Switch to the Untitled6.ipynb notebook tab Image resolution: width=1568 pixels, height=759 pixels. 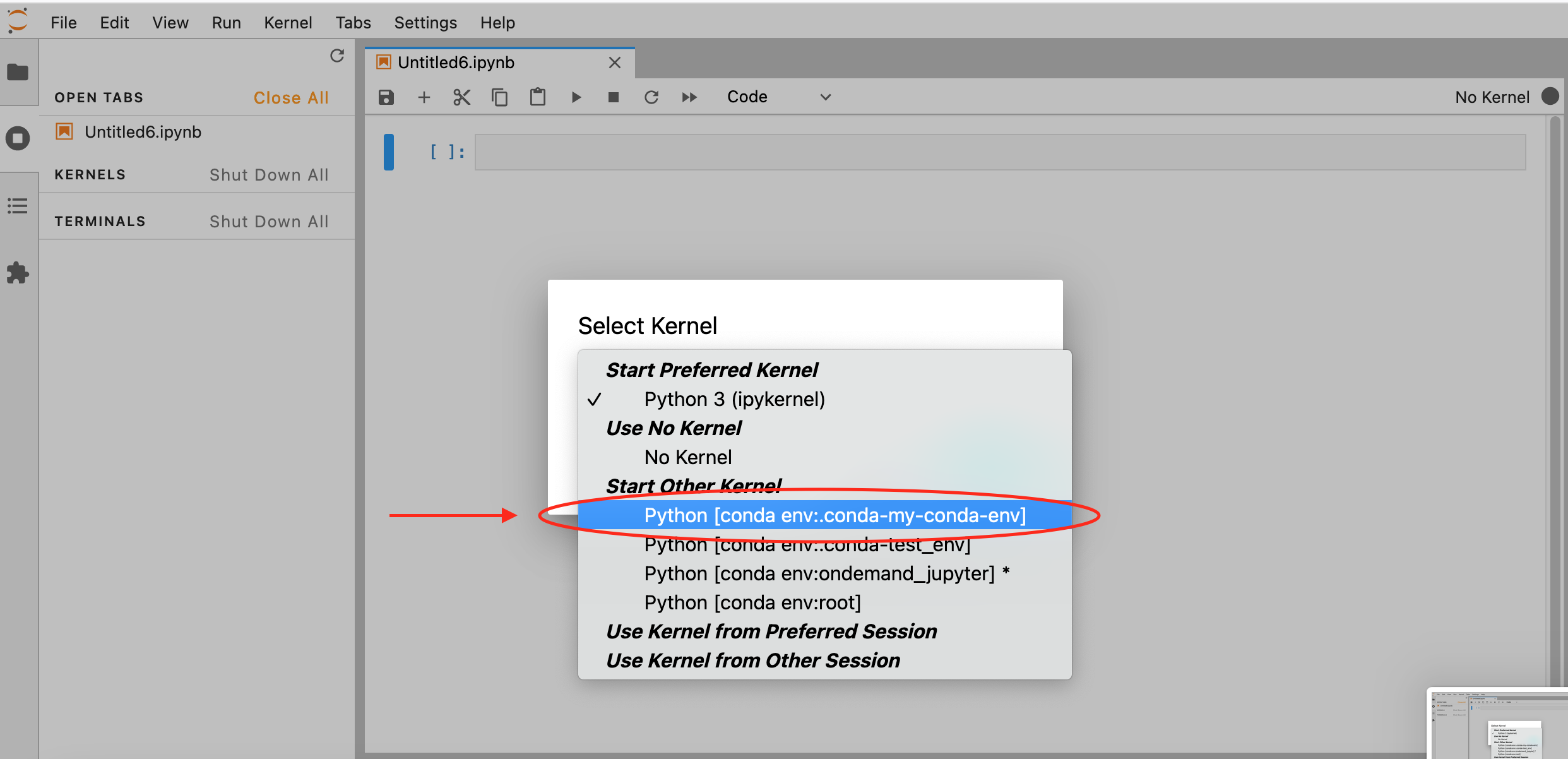click(x=456, y=63)
